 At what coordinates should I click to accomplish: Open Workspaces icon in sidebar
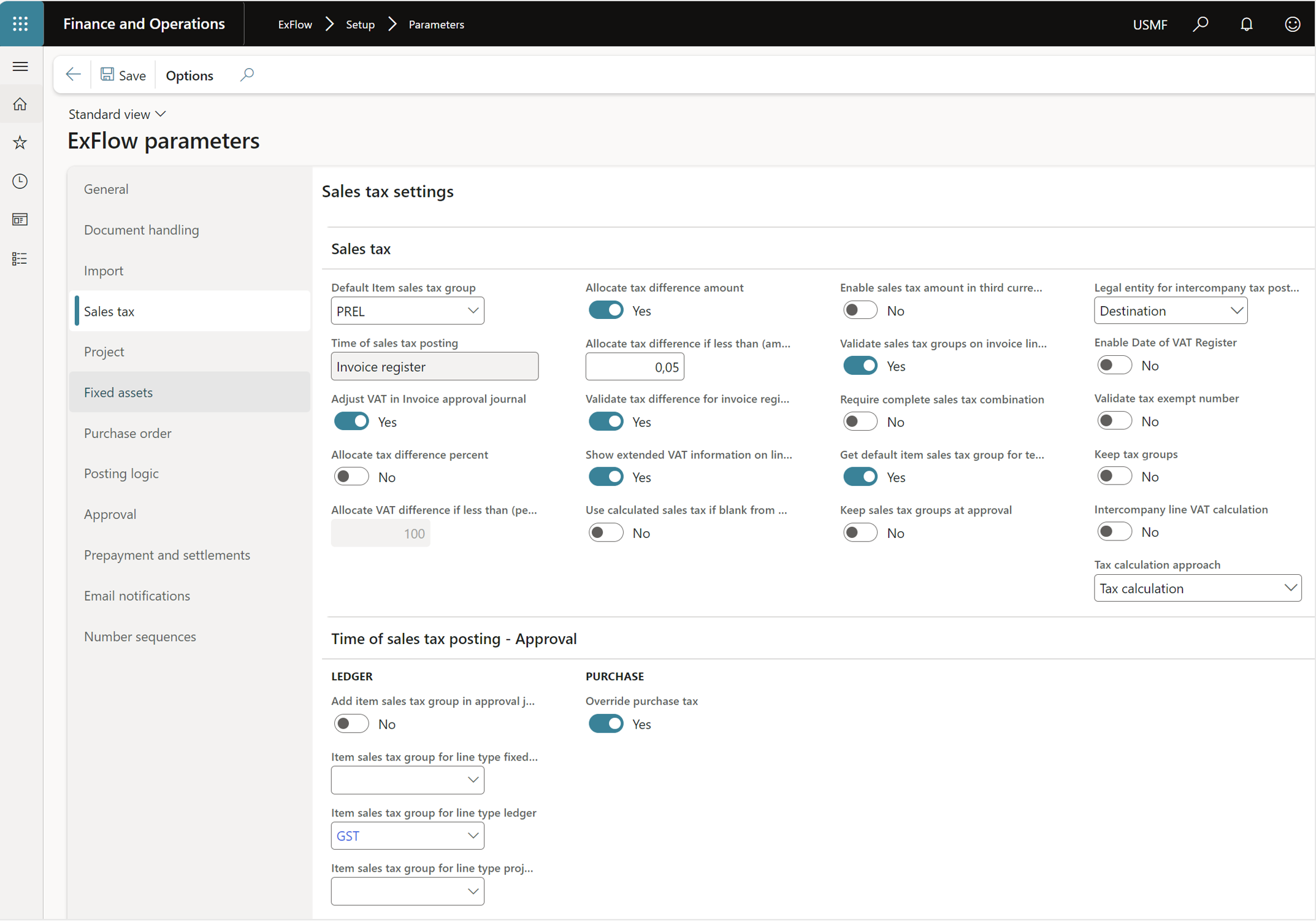point(20,220)
